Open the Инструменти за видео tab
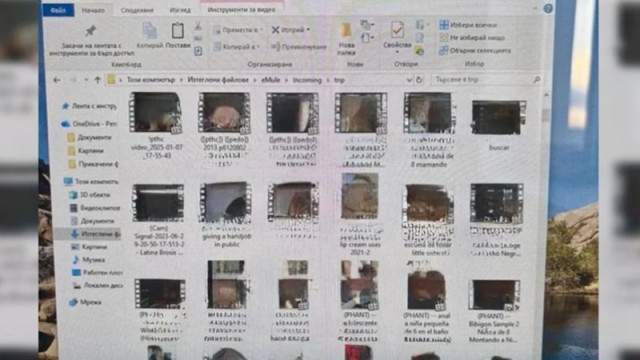 [241, 10]
